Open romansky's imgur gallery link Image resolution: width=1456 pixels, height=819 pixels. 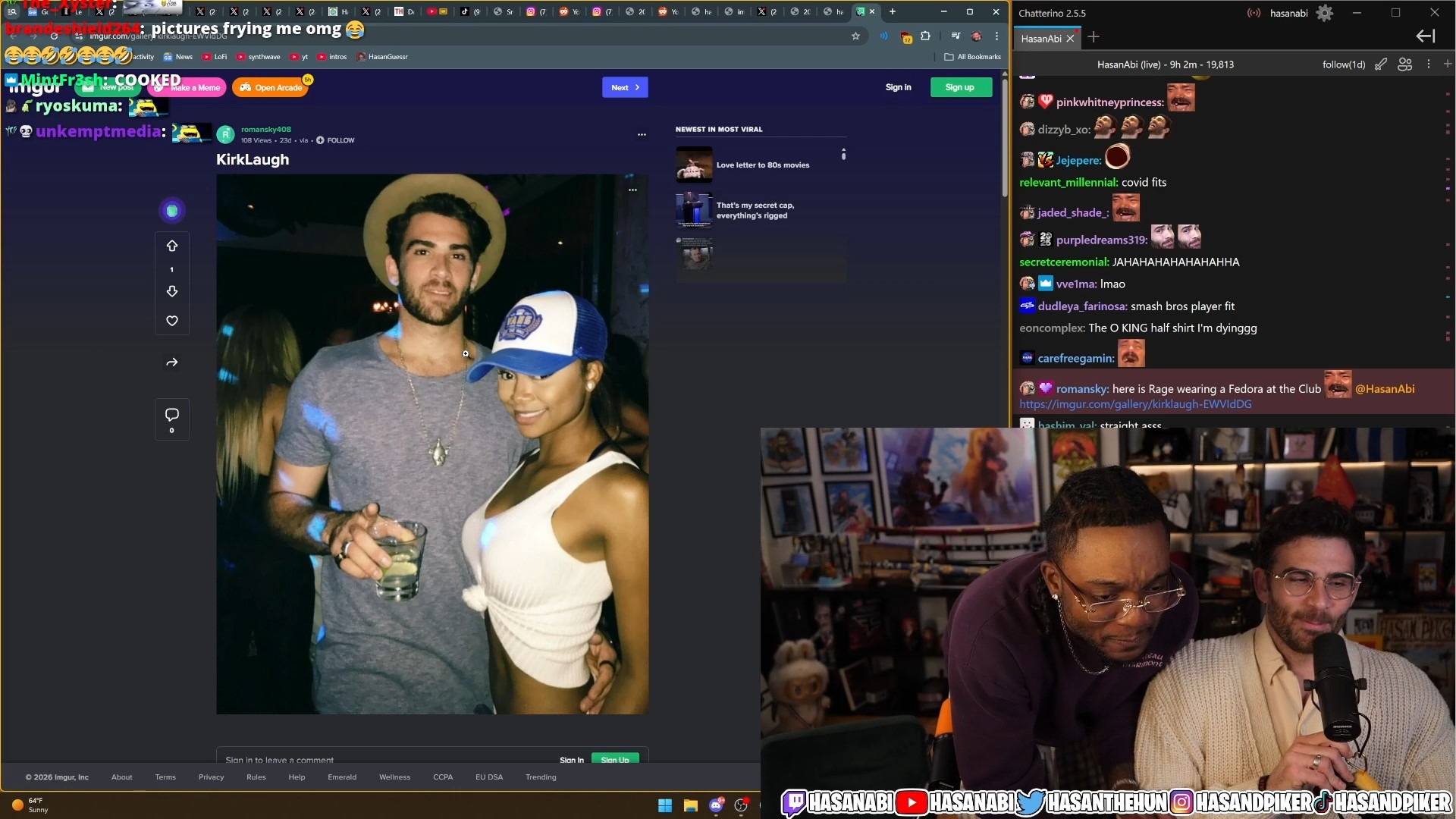[1135, 404]
